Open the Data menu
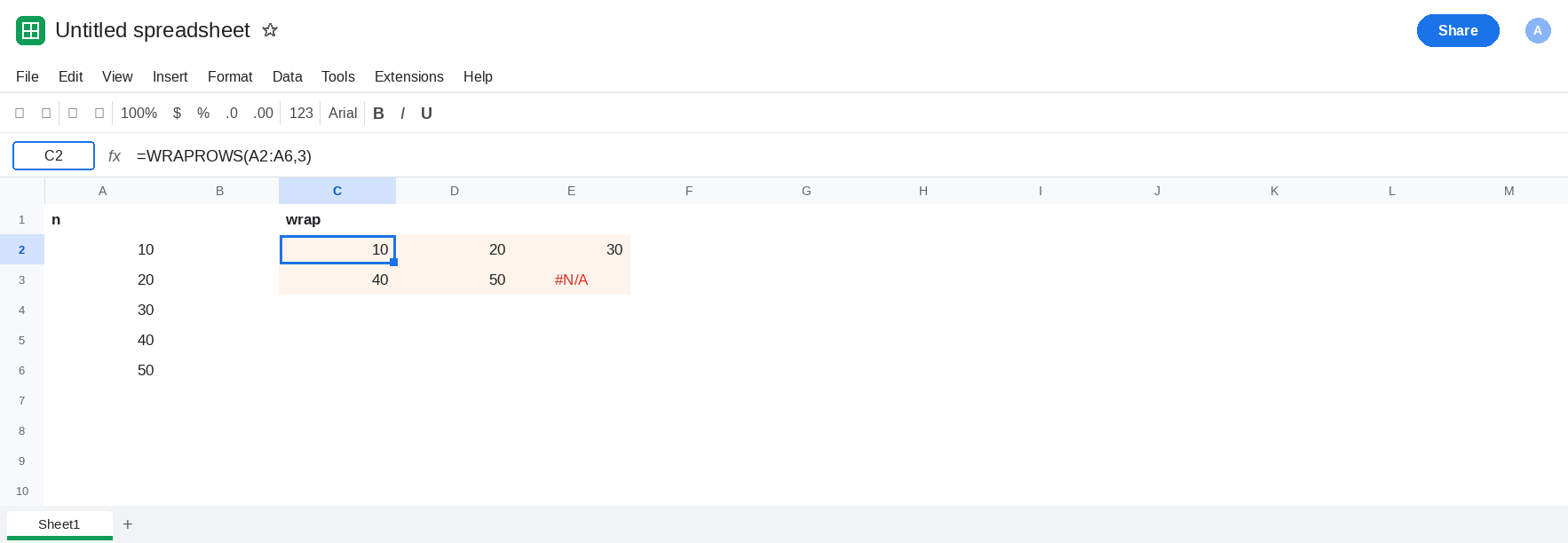Viewport: 1568px width, 543px height. coord(287,76)
